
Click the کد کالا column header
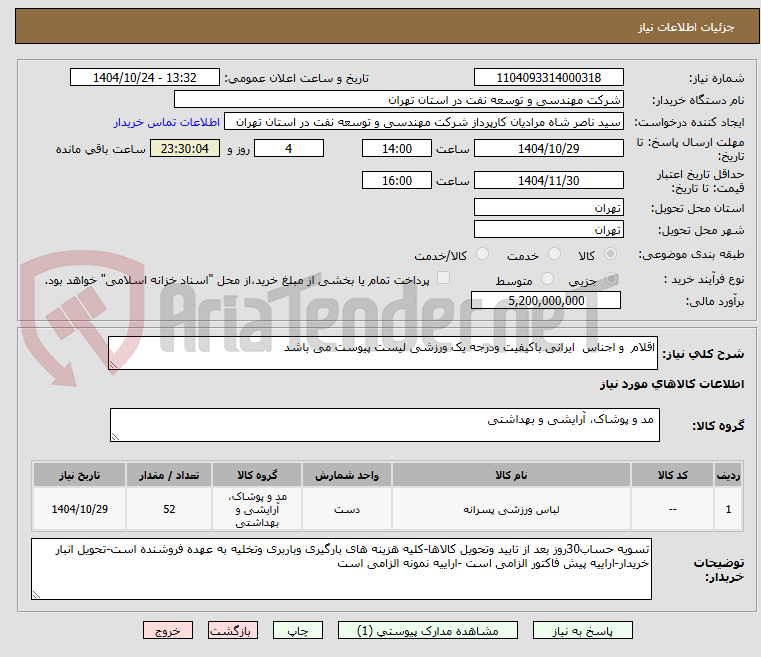click(672, 475)
